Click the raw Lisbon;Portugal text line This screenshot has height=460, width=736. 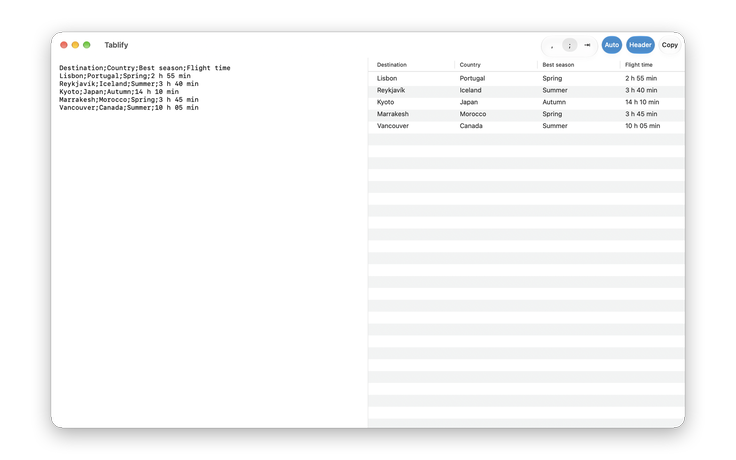tap(125, 76)
